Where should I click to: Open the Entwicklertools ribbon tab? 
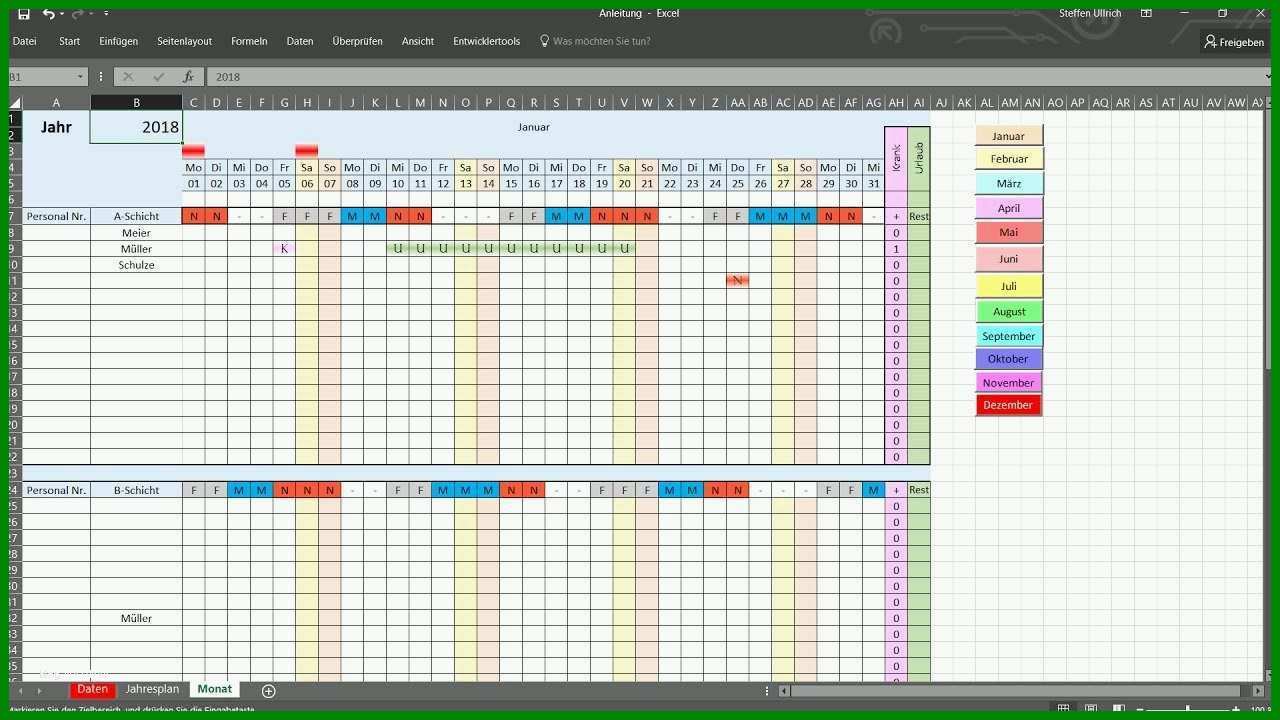pyautogui.click(x=486, y=41)
